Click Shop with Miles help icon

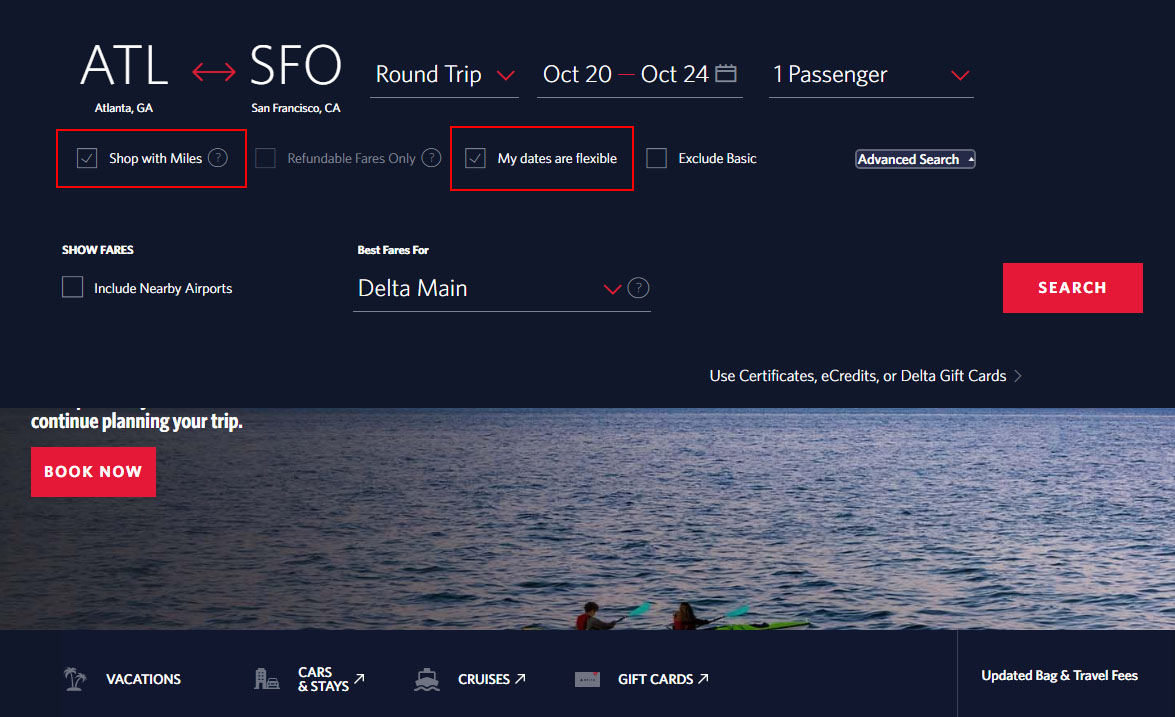click(218, 158)
